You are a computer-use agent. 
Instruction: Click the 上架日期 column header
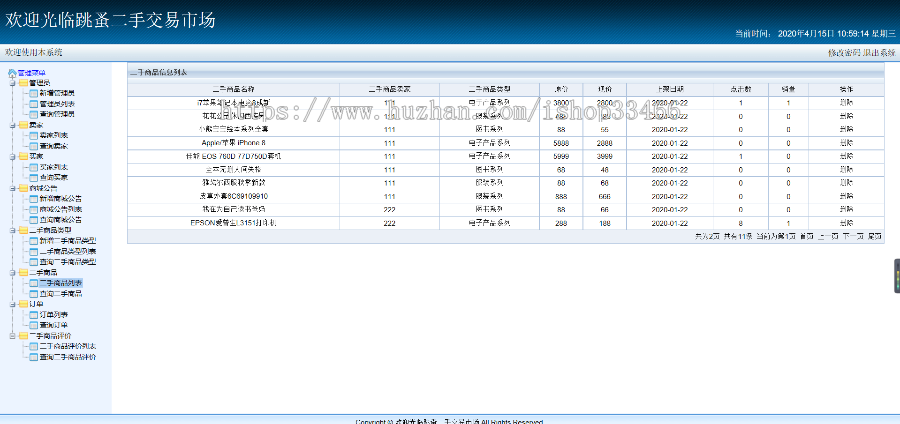tap(670, 90)
